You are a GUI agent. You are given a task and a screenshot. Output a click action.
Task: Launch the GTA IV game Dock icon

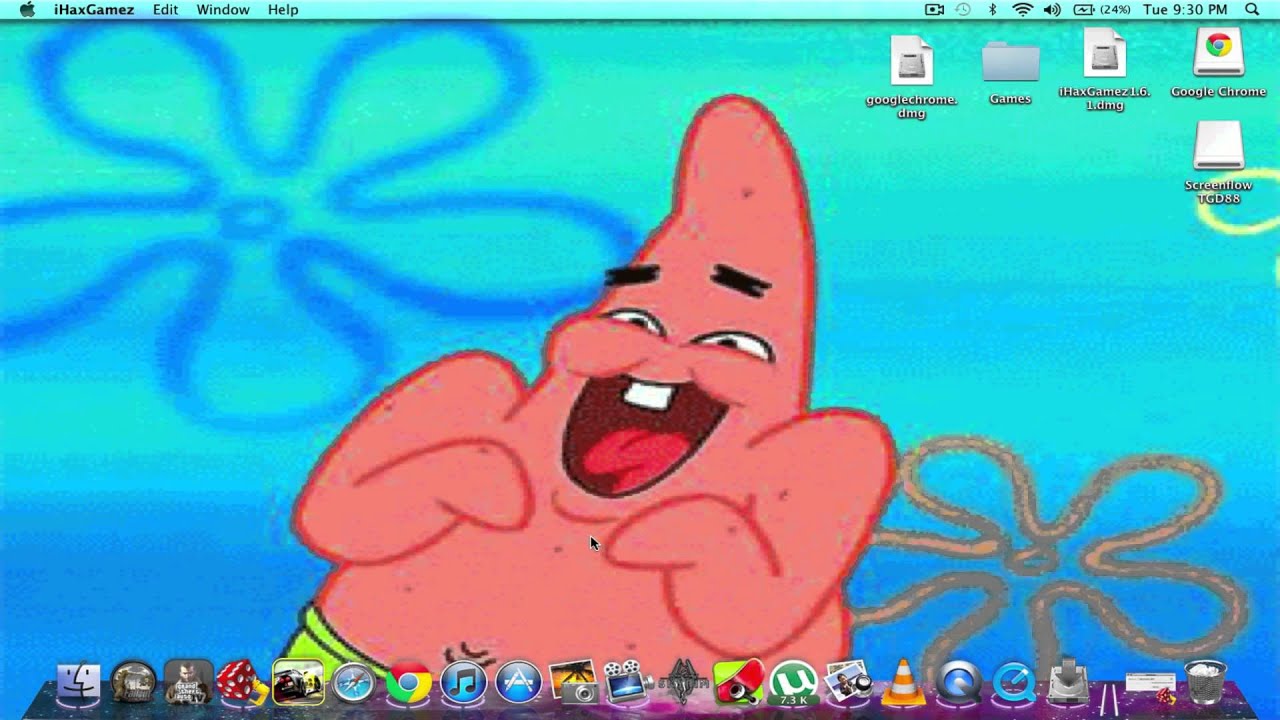188,683
